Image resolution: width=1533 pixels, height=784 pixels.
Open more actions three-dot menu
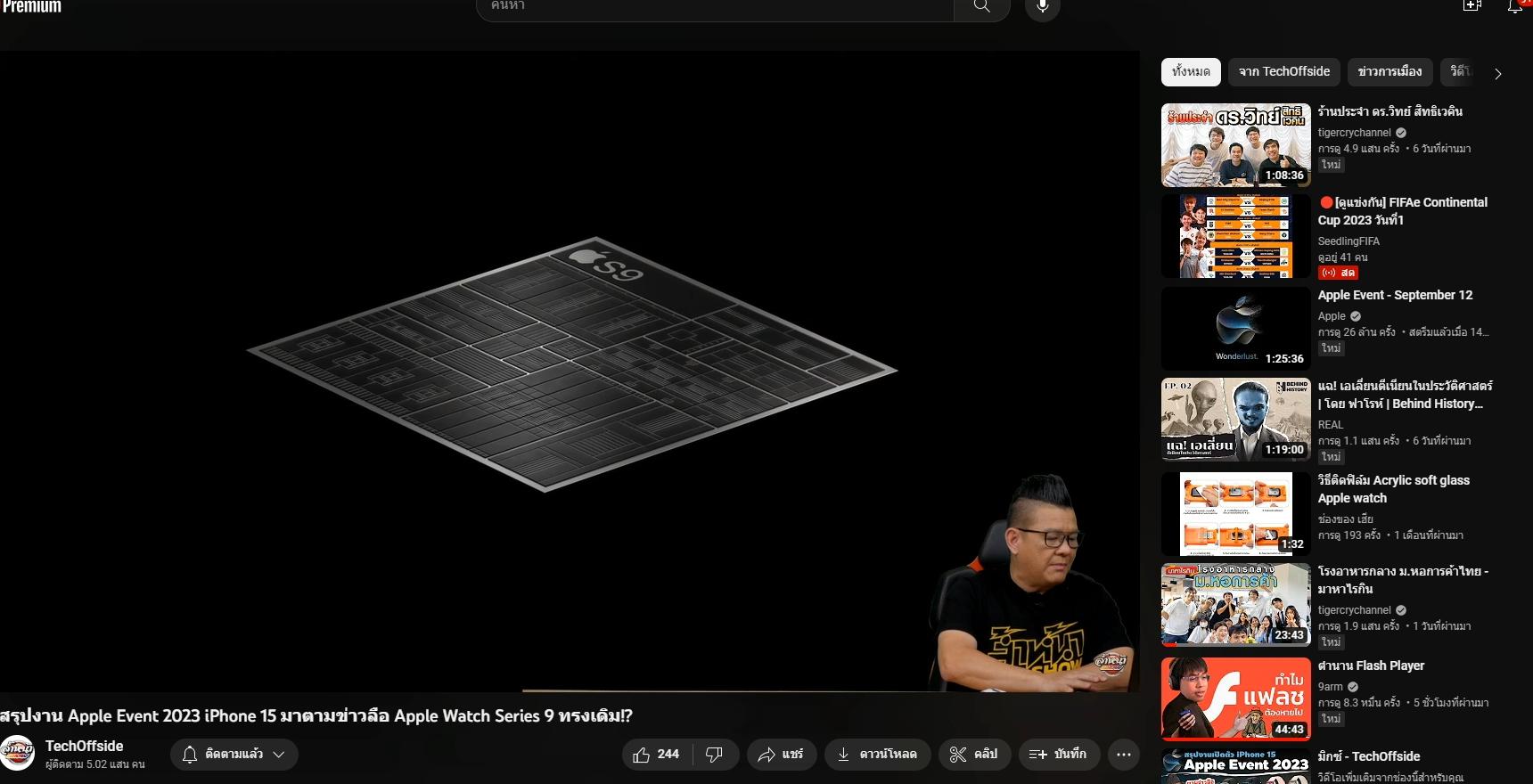click(x=1124, y=755)
